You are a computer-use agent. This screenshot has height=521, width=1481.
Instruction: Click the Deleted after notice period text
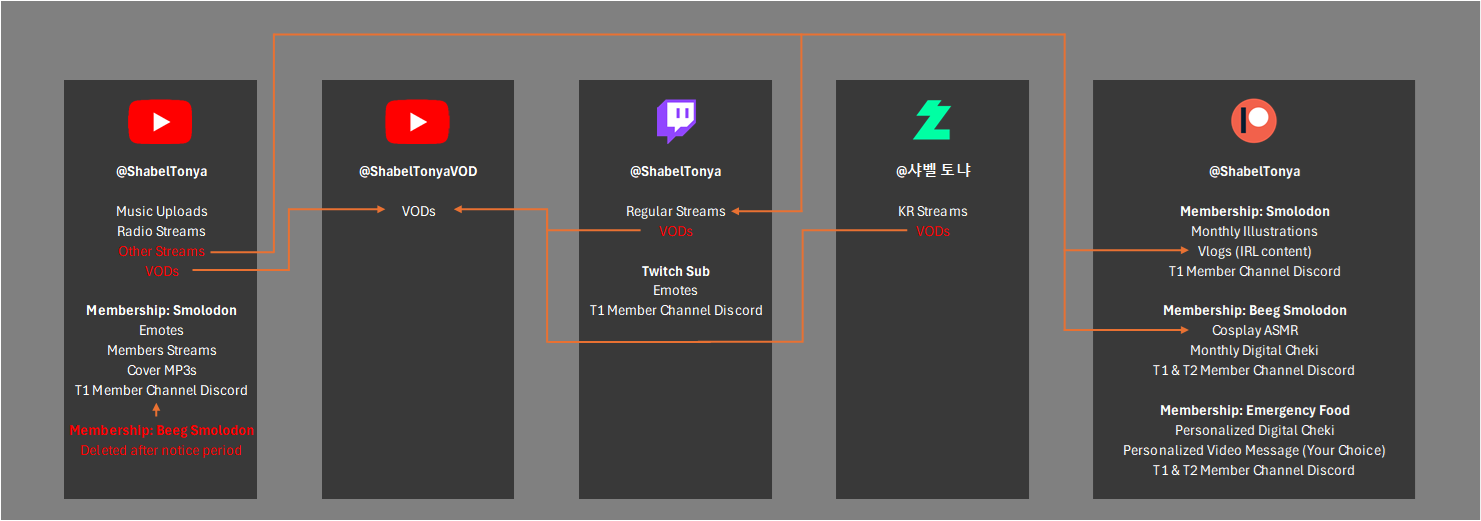coord(161,450)
